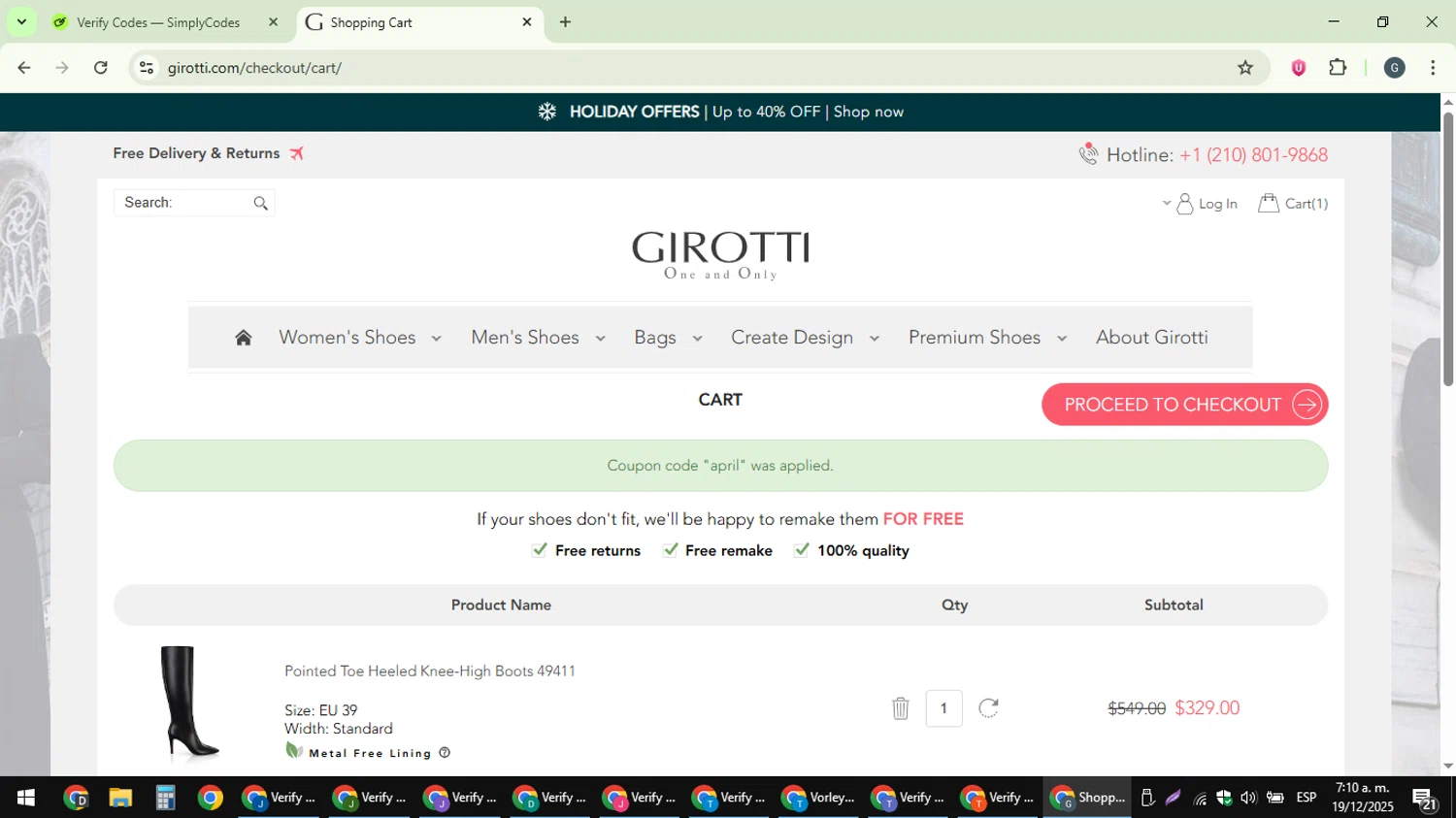This screenshot has width=1456, height=818.
Task: Open Pointed Toe Heeled Knee-High Boots 49411 link
Action: (430, 671)
